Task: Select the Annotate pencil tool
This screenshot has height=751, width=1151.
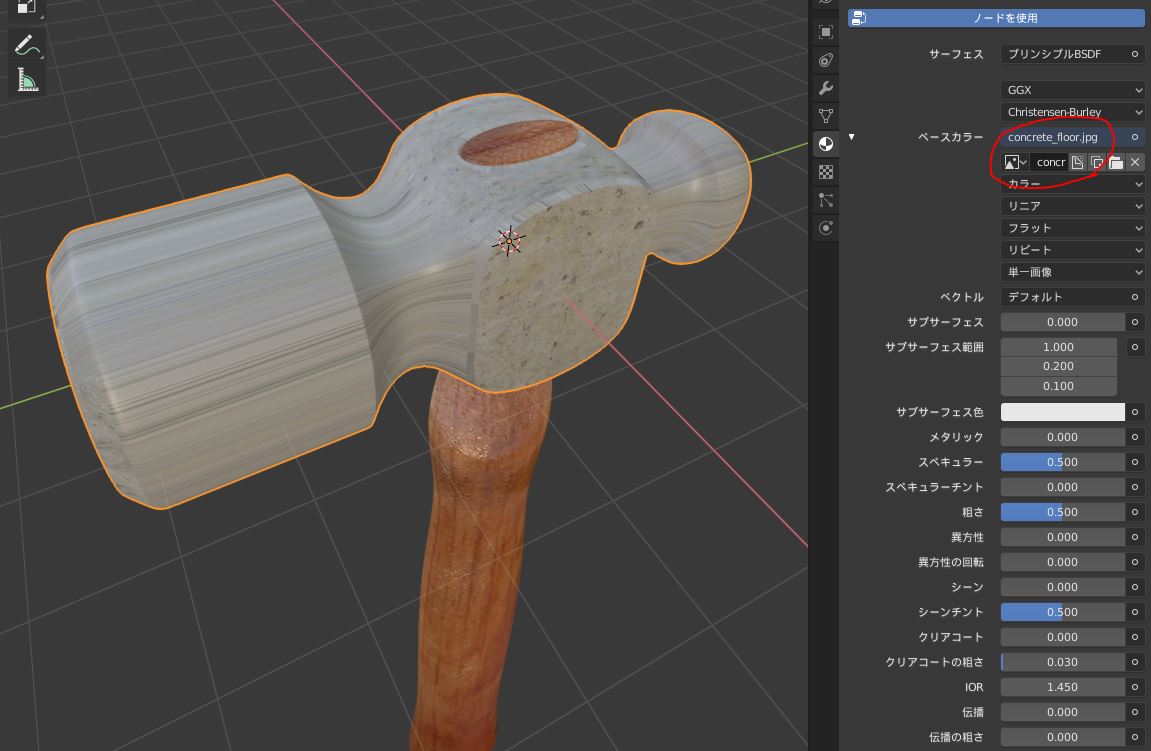Action: [27, 45]
